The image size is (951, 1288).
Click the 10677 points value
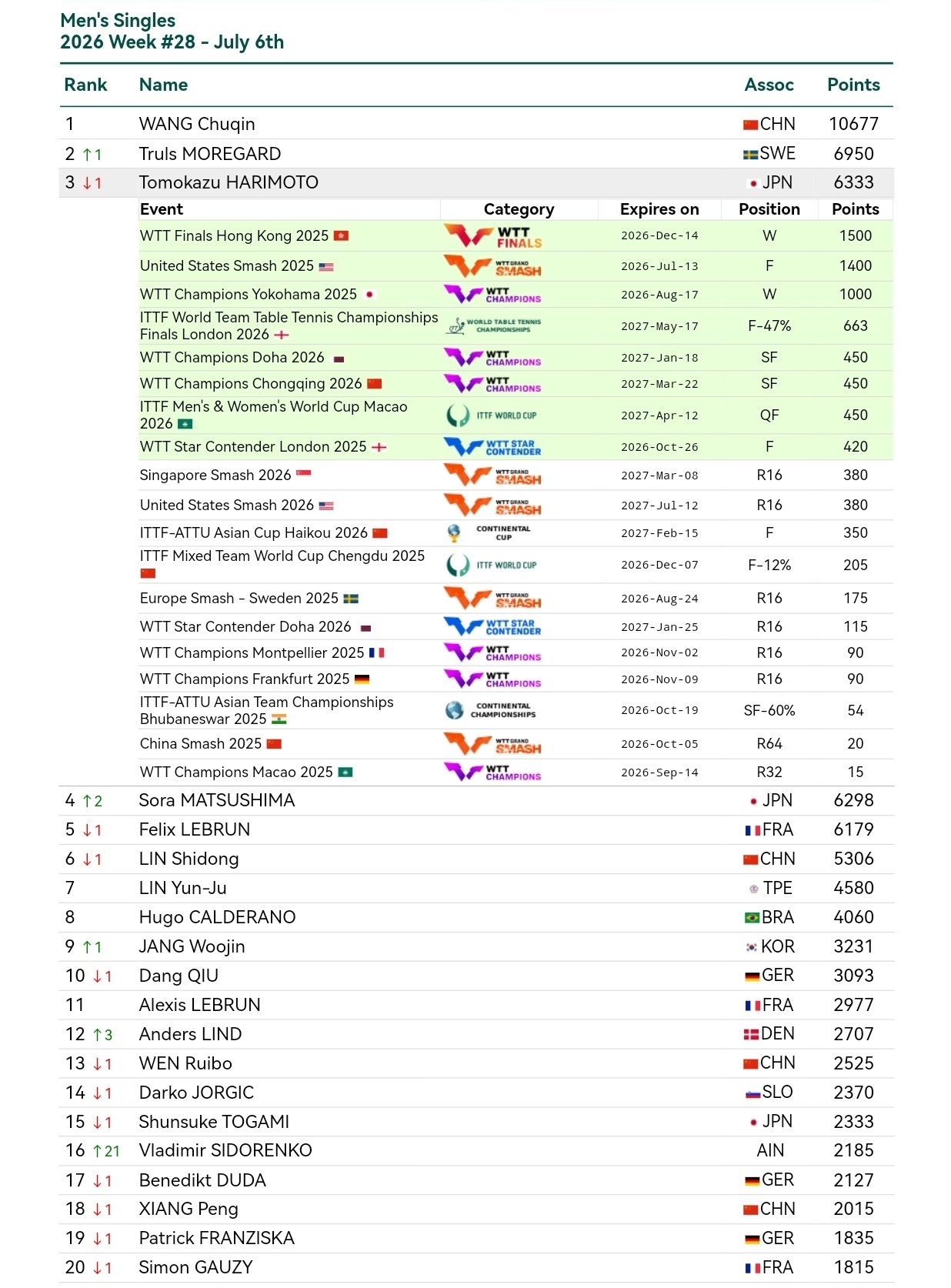[853, 125]
